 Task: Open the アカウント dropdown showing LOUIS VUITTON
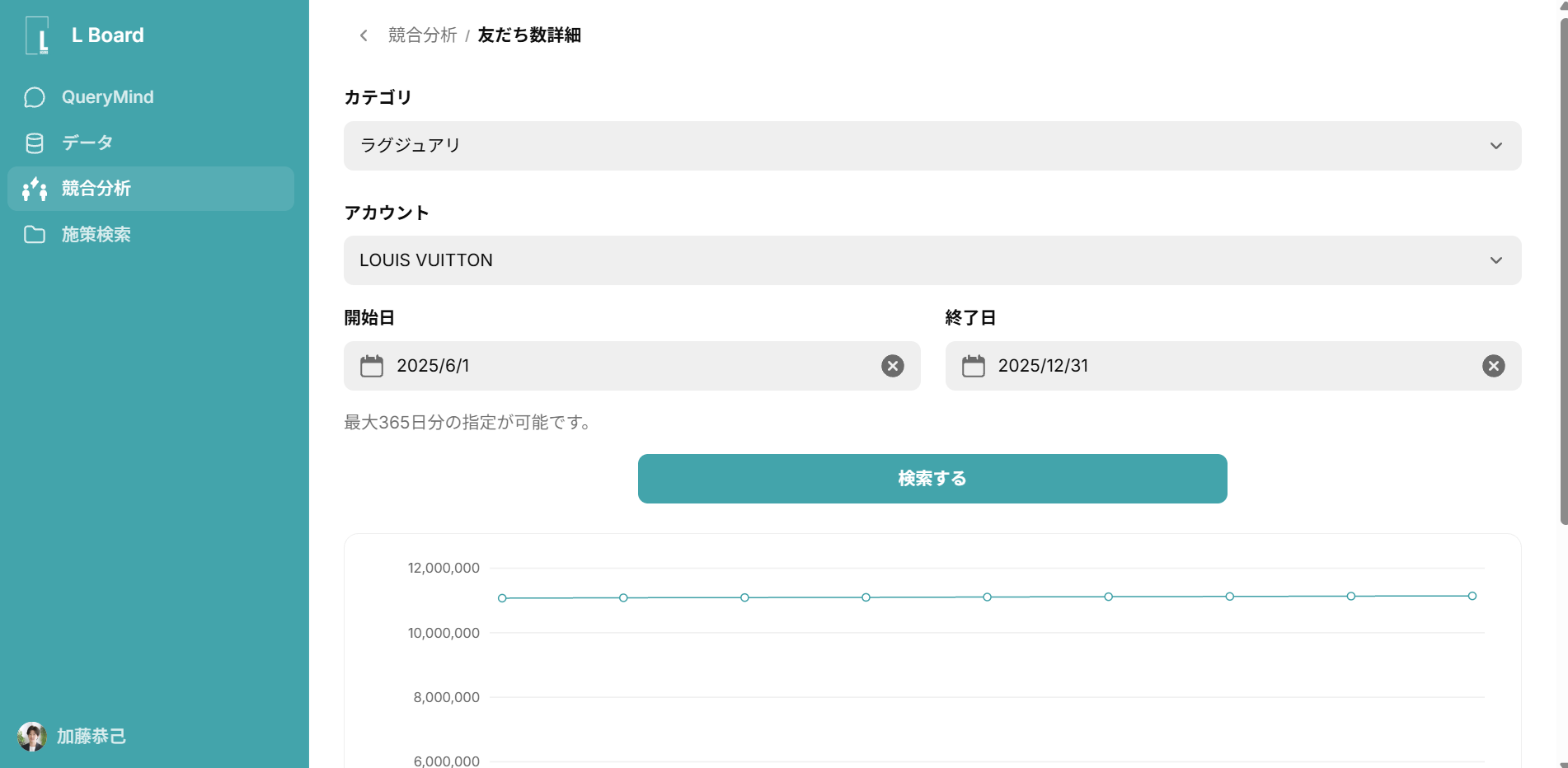932,260
